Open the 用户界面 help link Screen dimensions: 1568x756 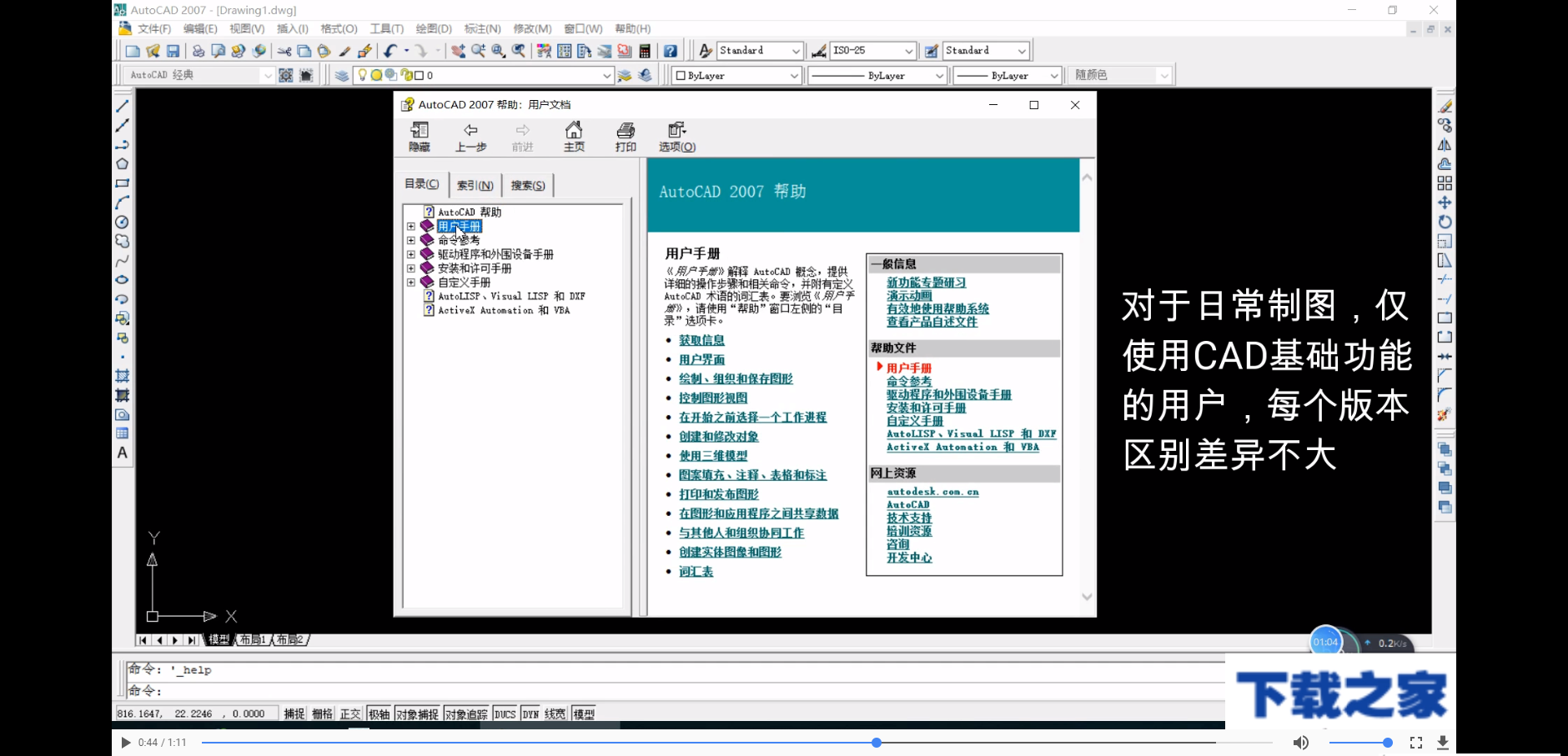[701, 358]
